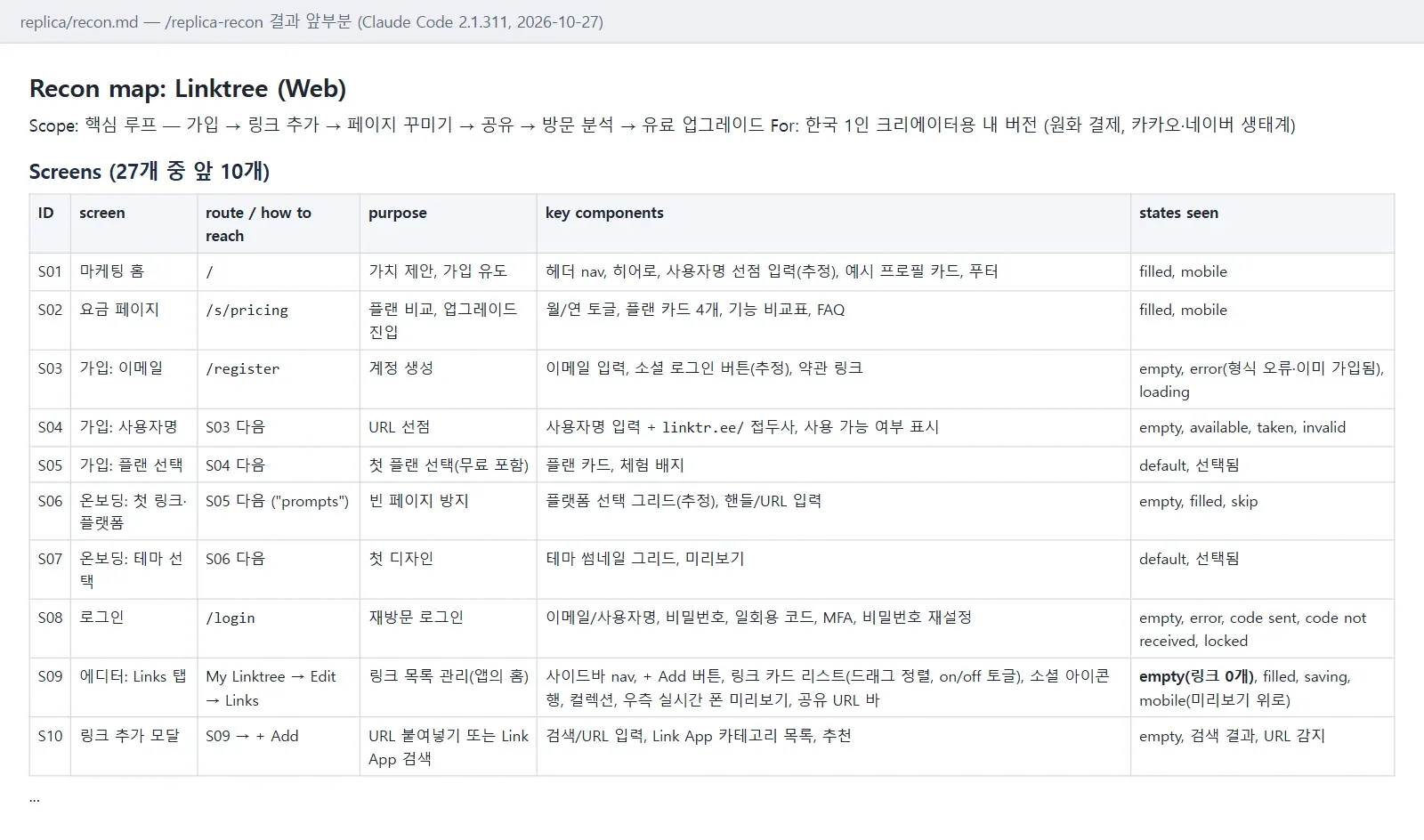
Task: Click the 'screen' column header
Action: pyautogui.click(x=134, y=223)
